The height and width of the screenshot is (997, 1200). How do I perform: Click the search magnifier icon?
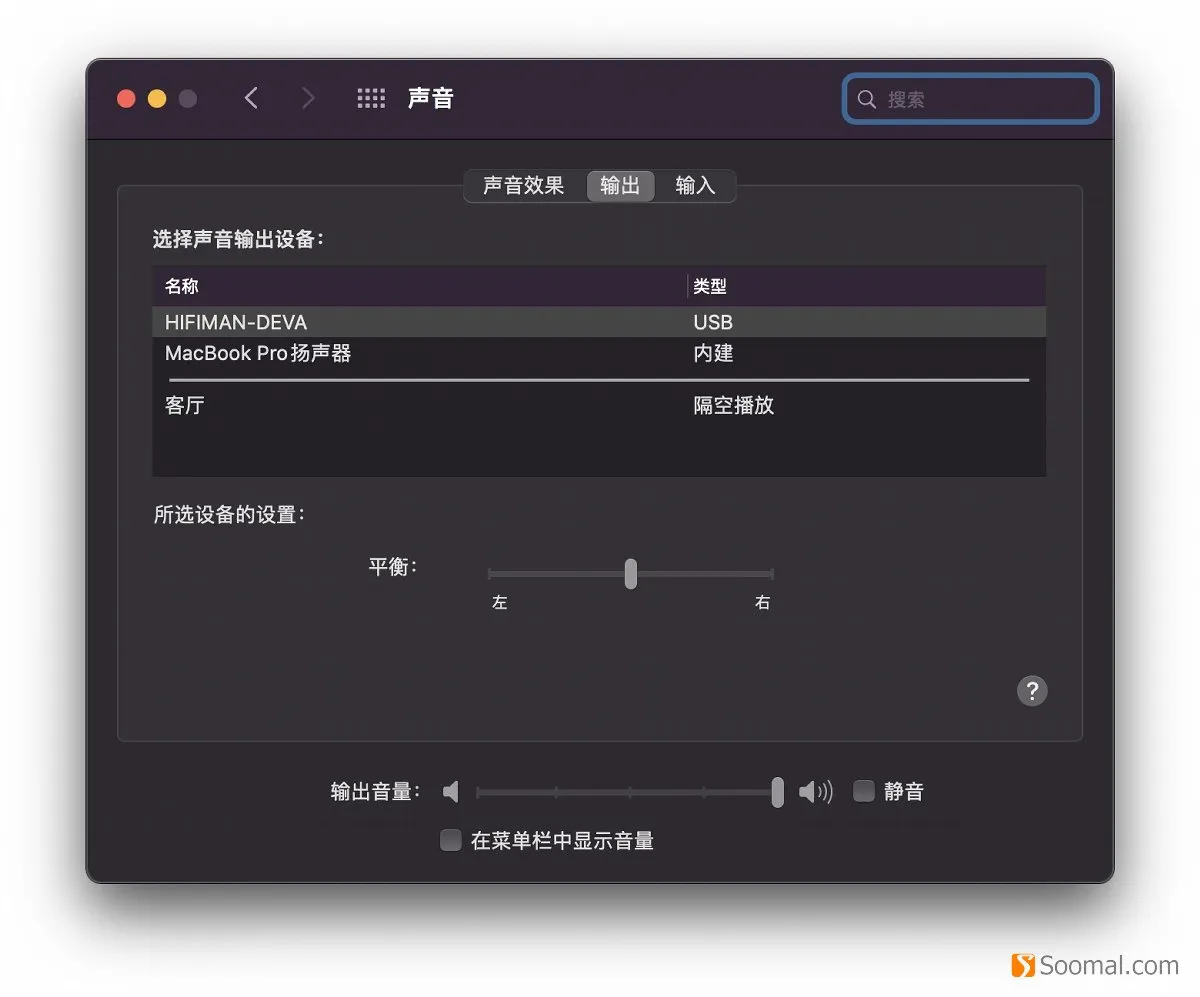pos(867,99)
